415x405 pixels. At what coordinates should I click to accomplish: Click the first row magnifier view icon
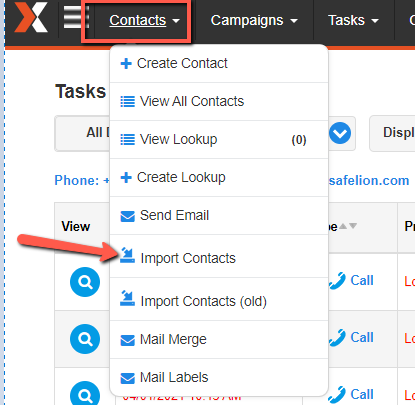point(85,282)
